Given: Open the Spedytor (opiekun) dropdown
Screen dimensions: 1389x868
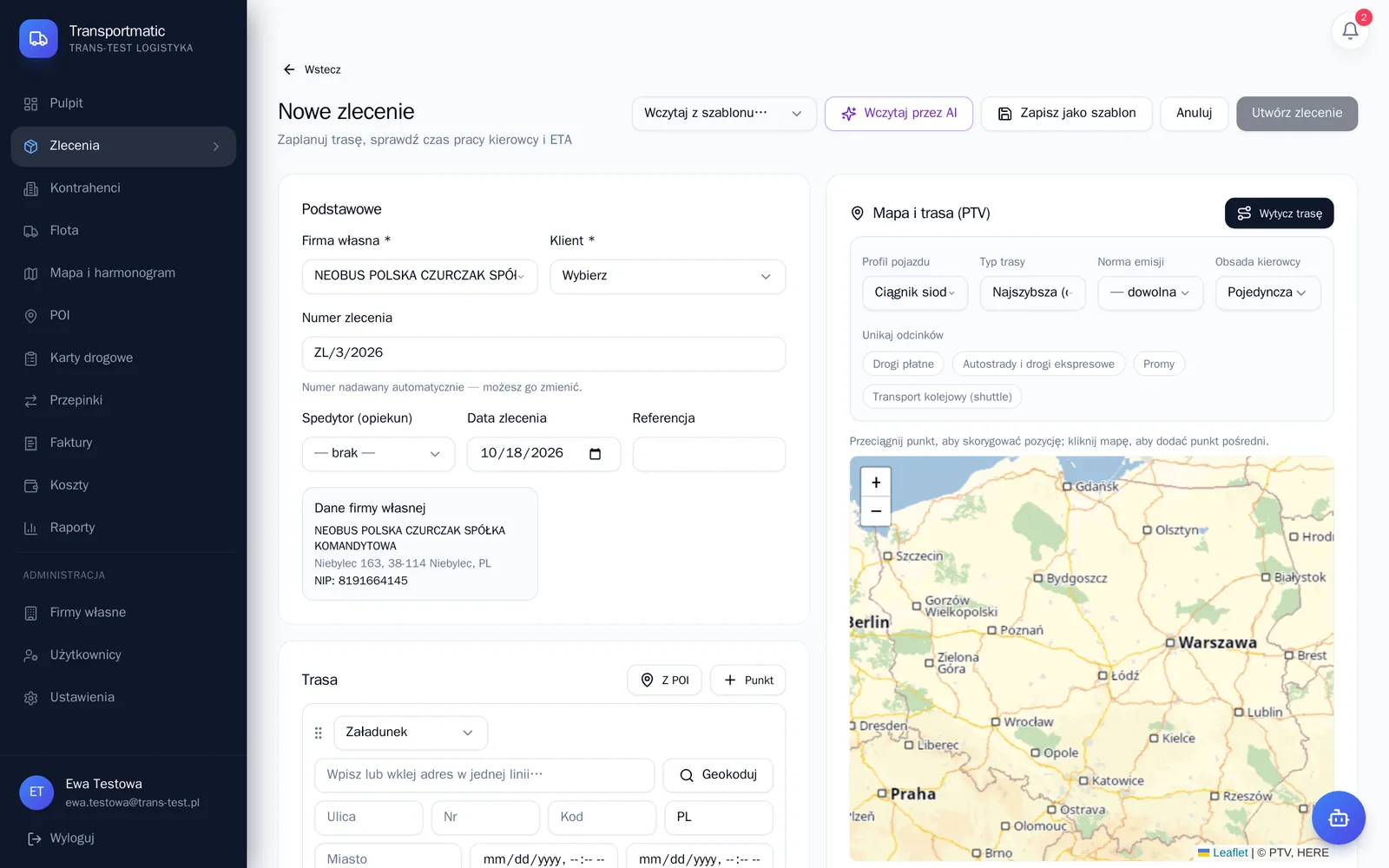Looking at the screenshot, I should (x=379, y=454).
